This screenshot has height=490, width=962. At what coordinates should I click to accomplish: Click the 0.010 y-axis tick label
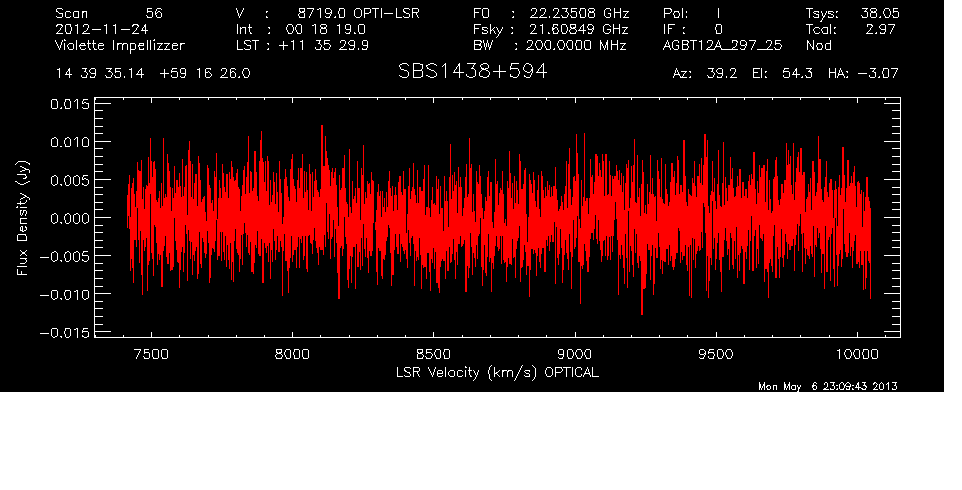pyautogui.click(x=69, y=142)
